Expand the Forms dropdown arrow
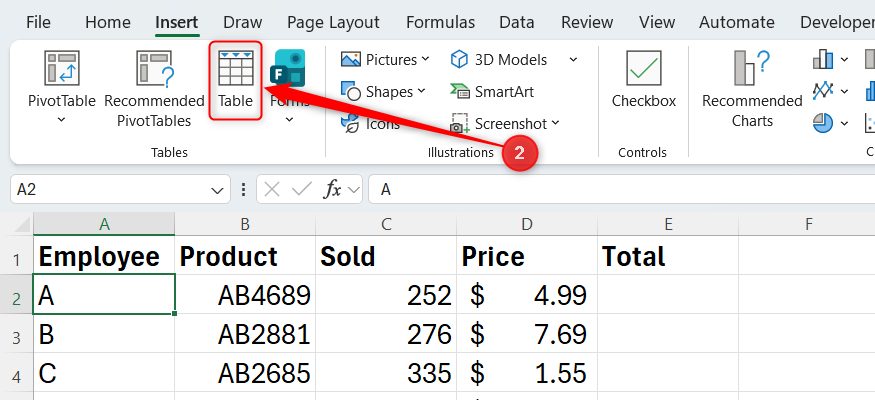875x400 pixels. (x=289, y=120)
